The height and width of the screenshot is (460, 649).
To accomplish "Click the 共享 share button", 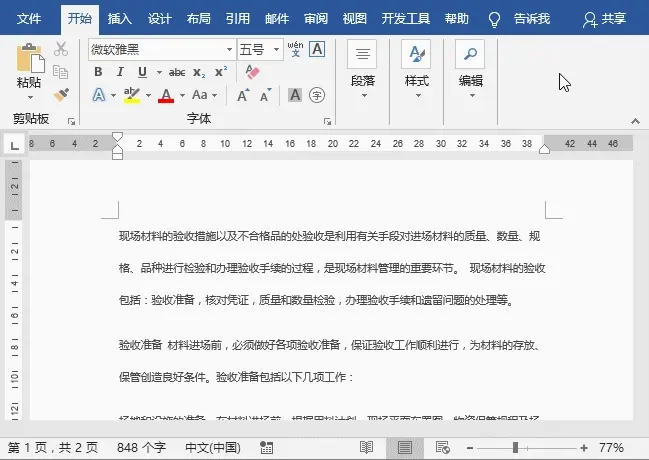I will (604, 19).
